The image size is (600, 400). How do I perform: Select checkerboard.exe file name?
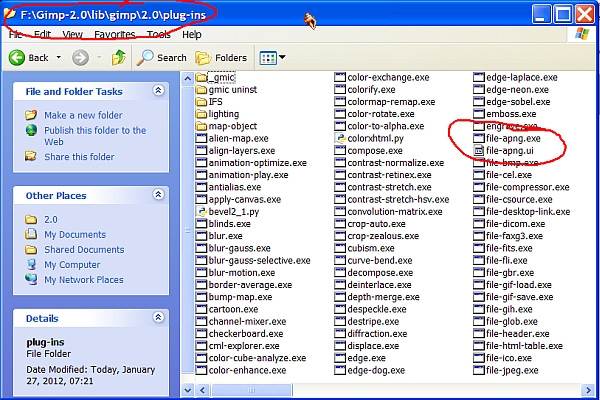tap(246, 334)
